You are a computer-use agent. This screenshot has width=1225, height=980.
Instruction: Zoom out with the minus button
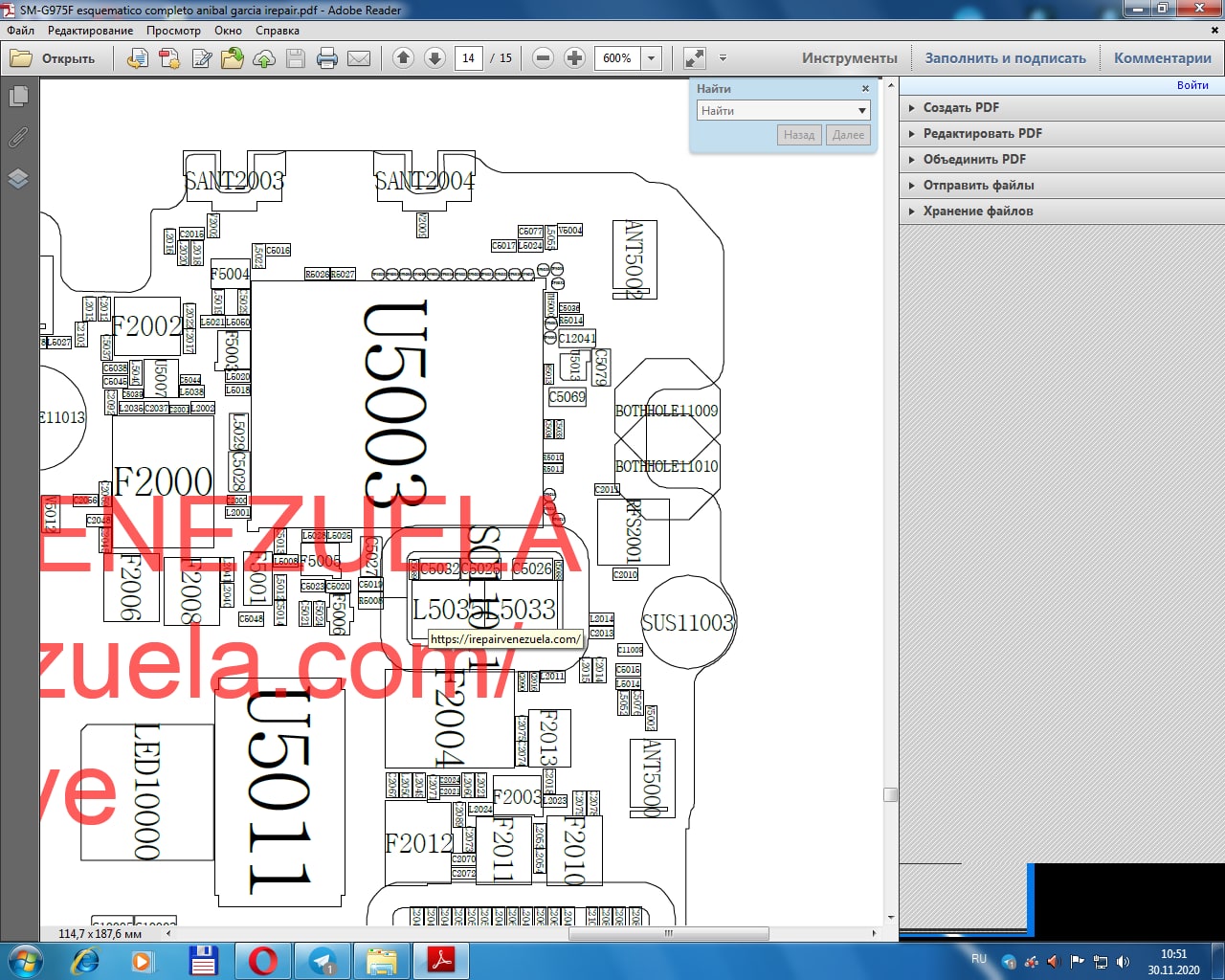point(543,58)
